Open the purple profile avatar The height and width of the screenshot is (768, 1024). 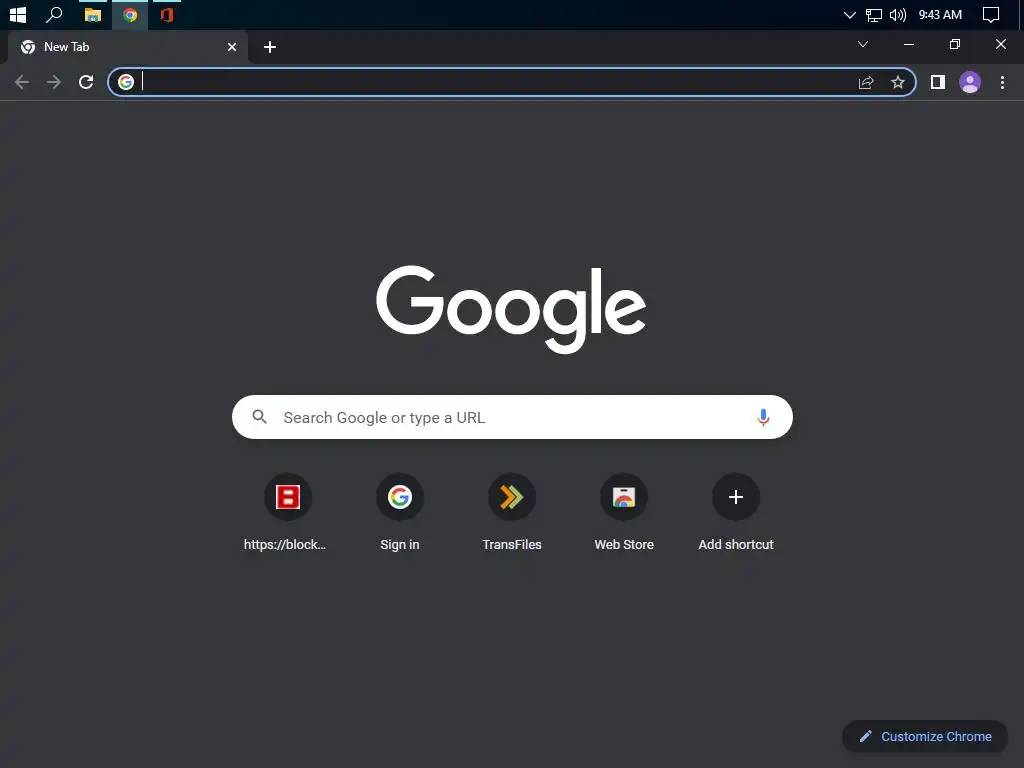970,82
